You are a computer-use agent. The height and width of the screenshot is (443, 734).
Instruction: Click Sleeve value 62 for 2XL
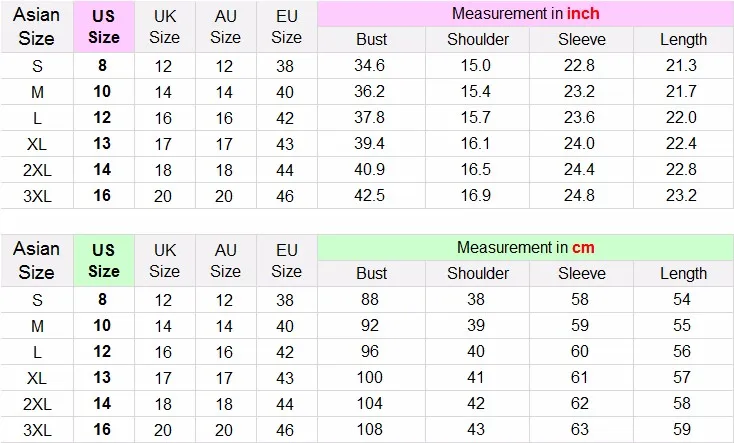pos(579,404)
